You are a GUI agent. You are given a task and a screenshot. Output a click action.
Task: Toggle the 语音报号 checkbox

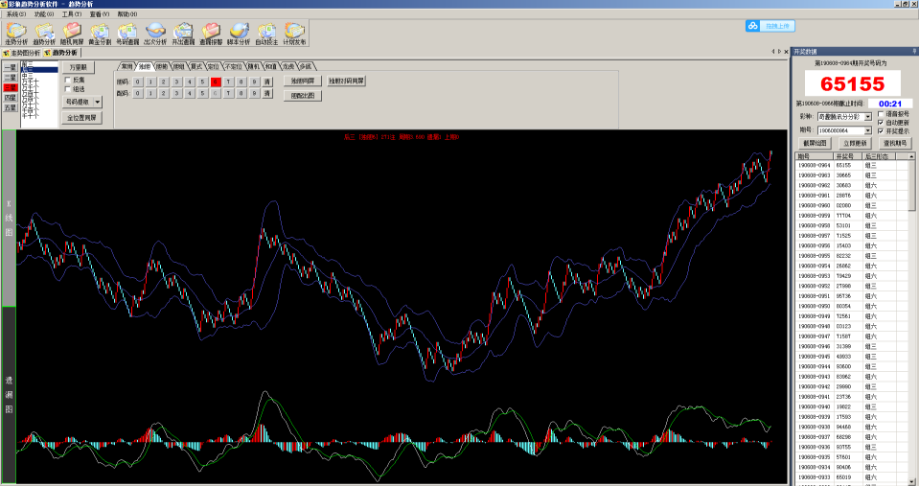tap(880, 114)
